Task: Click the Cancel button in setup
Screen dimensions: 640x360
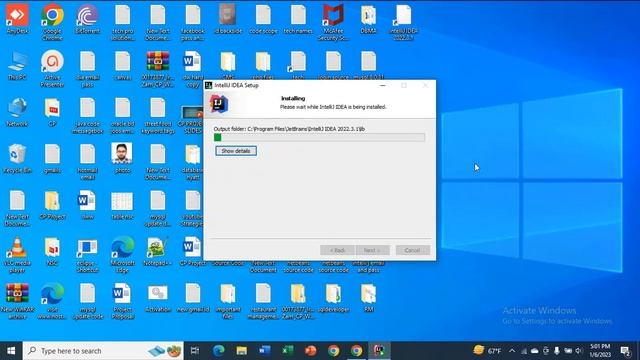Action: (412, 250)
